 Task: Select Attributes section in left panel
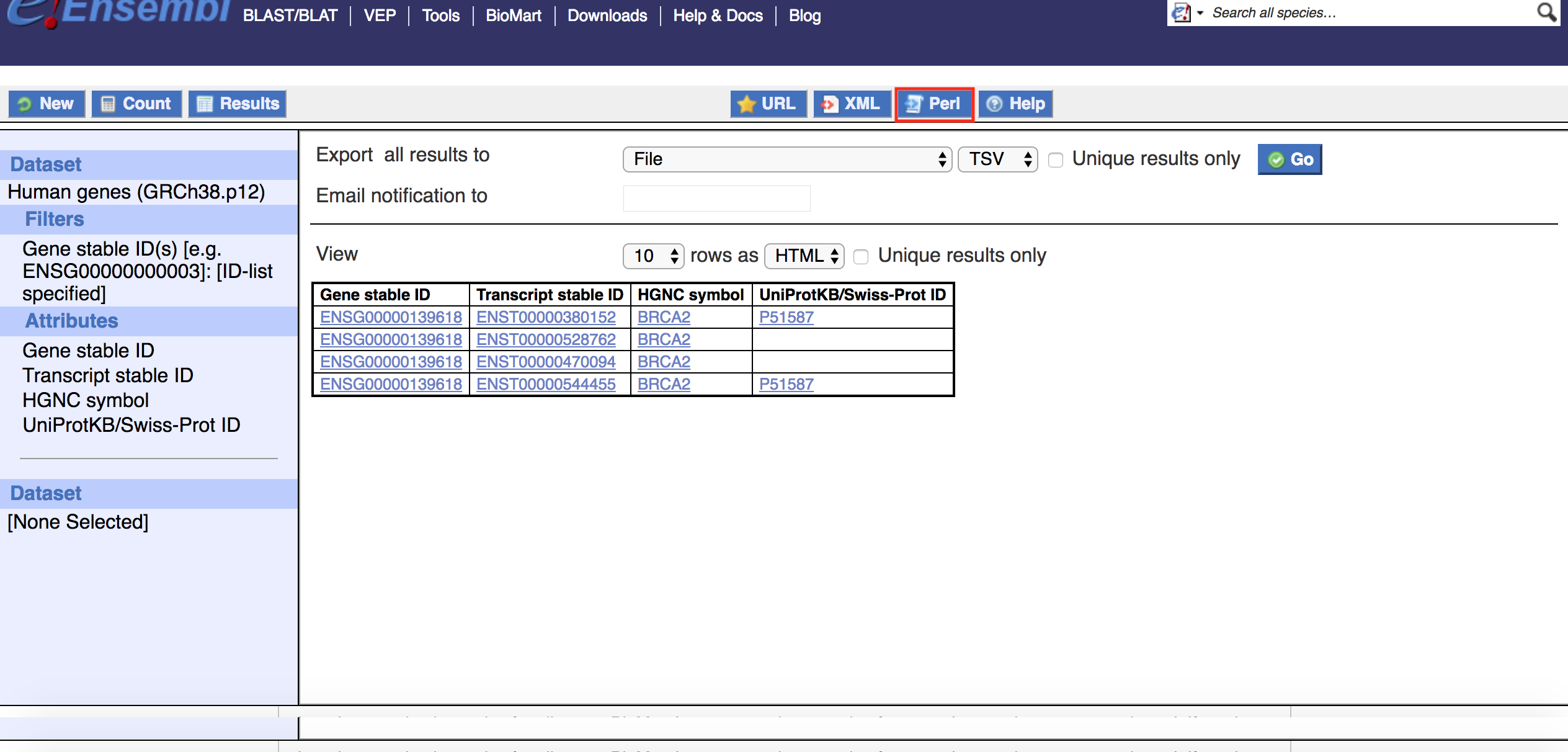click(x=71, y=321)
